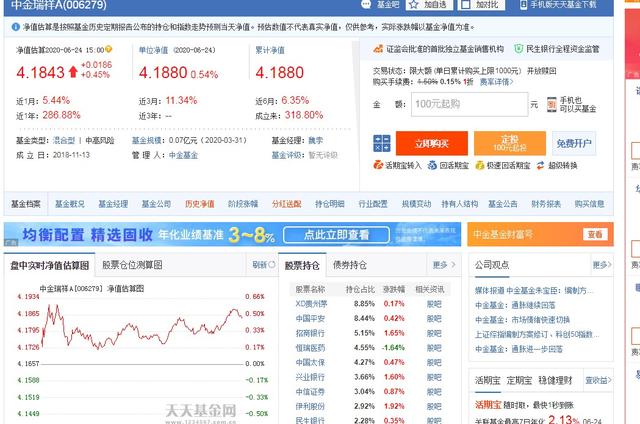Screen dimensions: 640x424
Task: Open the 持有人结构 tab
Action: (x=460, y=204)
